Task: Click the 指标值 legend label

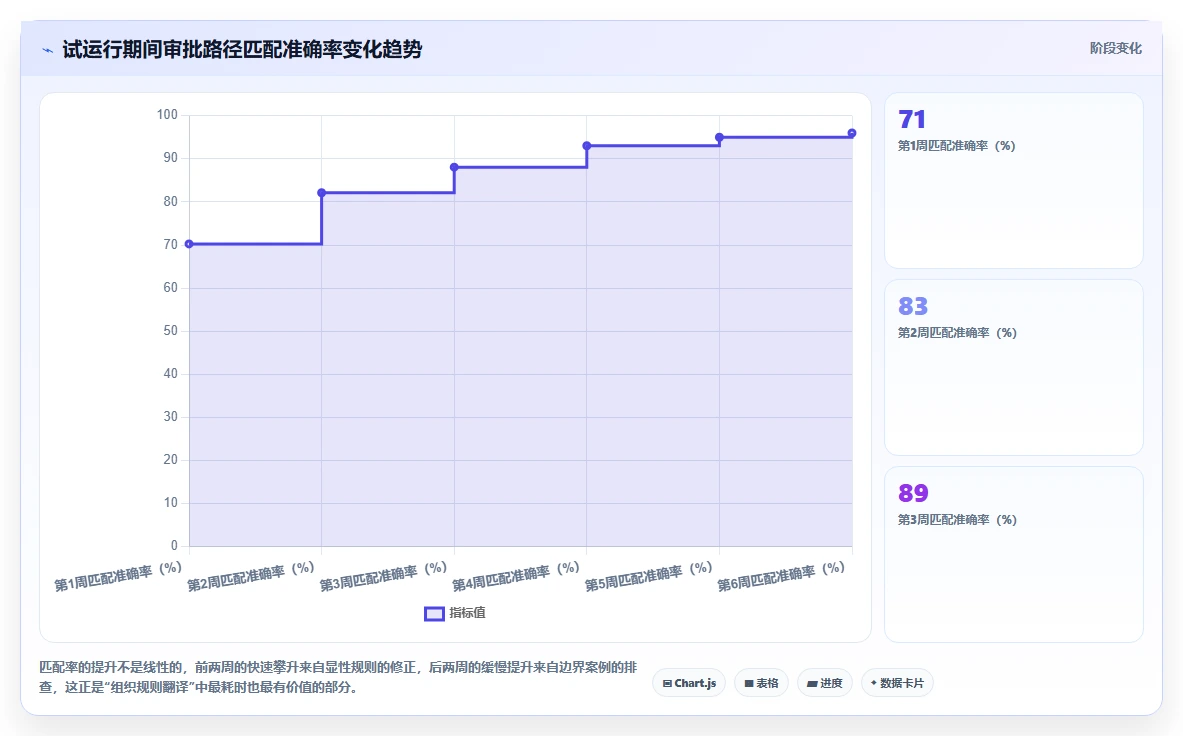Action: 468,613
